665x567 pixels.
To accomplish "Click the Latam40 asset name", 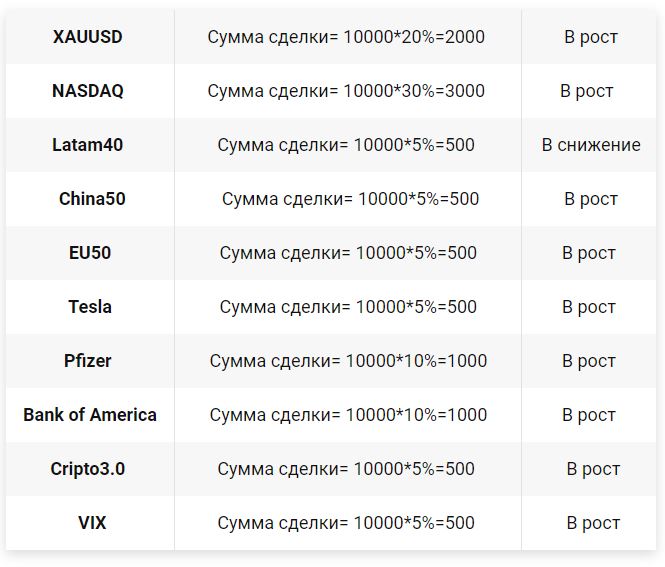I will point(88,145).
